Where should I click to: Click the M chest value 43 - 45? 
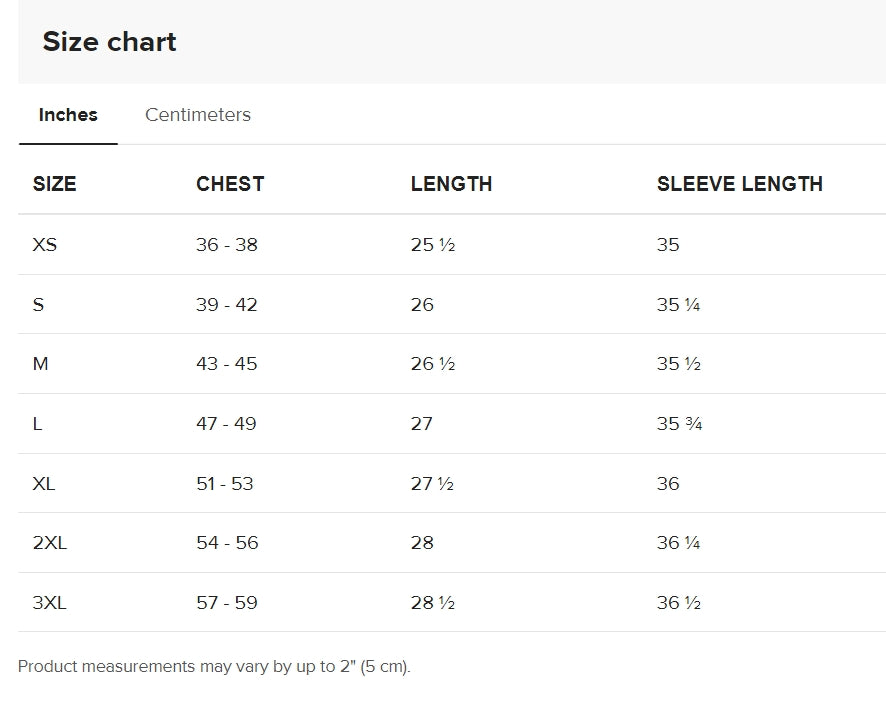(227, 363)
